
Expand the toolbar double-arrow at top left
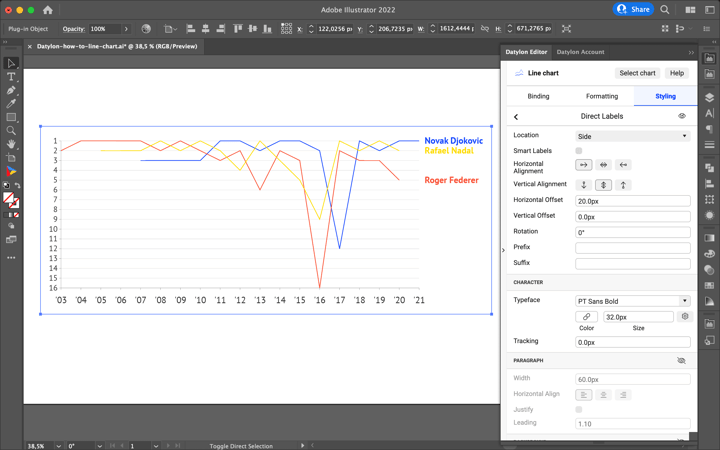pyautogui.click(x=6, y=42)
